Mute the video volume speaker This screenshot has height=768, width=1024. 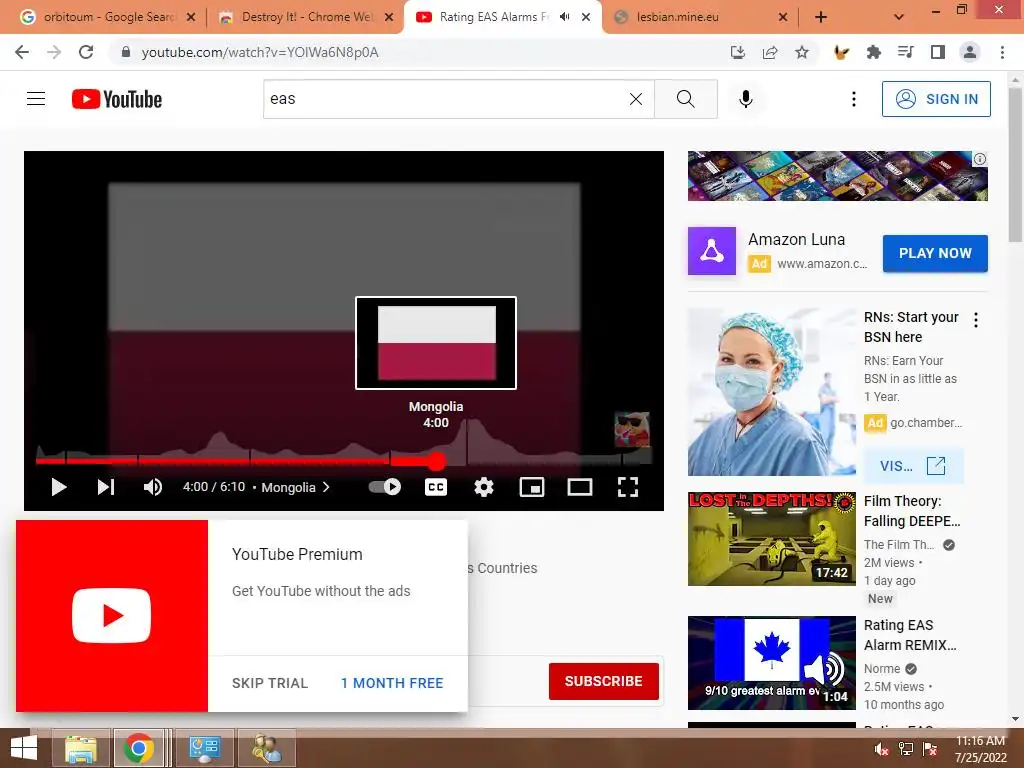pos(153,487)
